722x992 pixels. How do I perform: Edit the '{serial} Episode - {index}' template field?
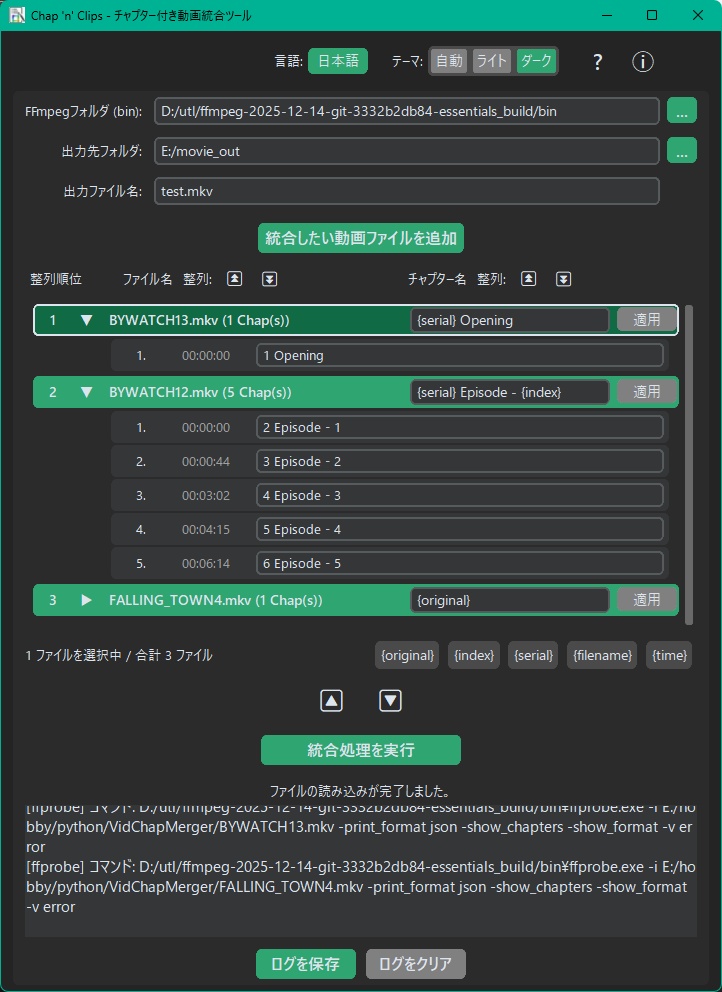[509, 392]
